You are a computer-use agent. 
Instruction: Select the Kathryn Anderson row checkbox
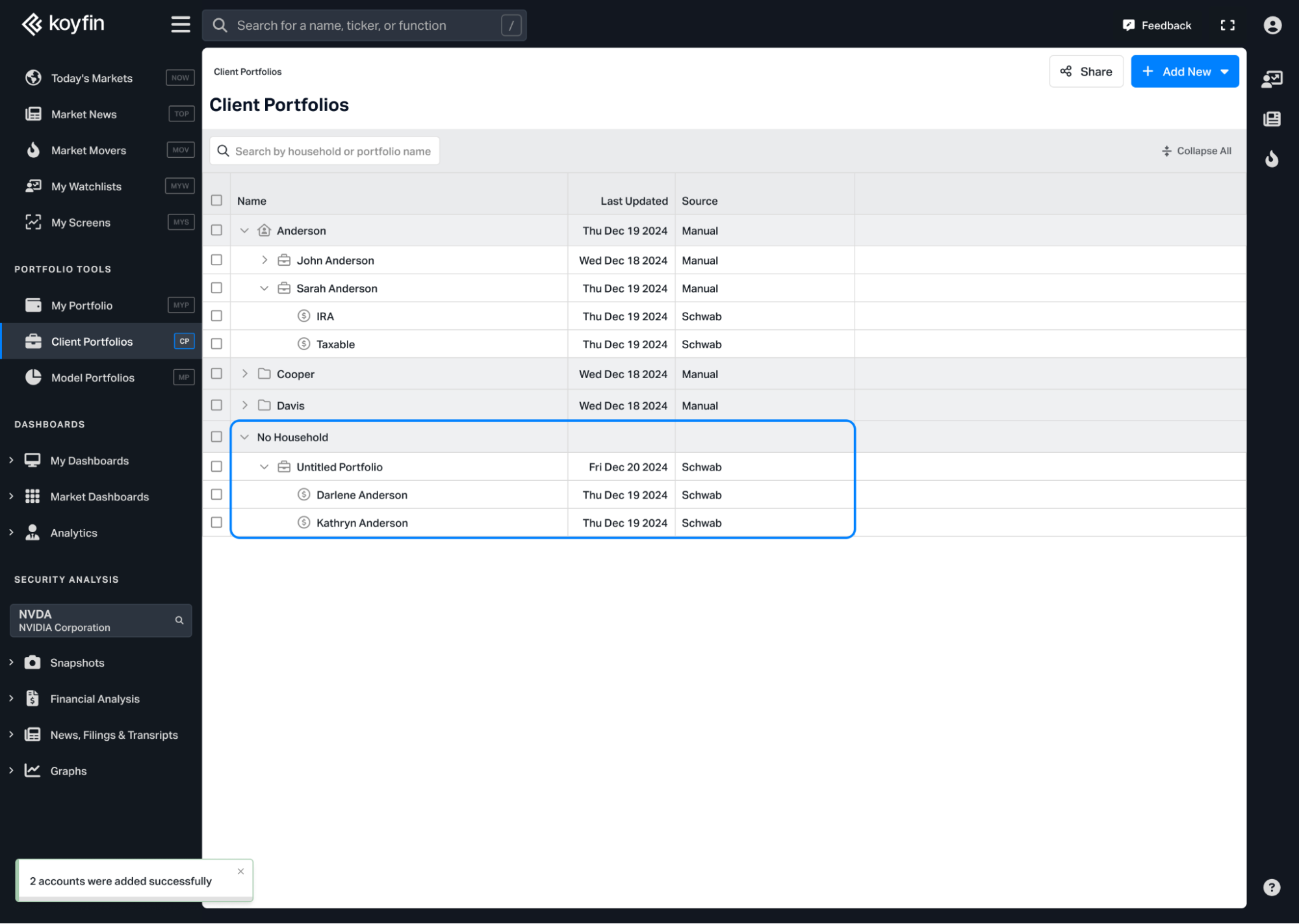pyautogui.click(x=216, y=522)
